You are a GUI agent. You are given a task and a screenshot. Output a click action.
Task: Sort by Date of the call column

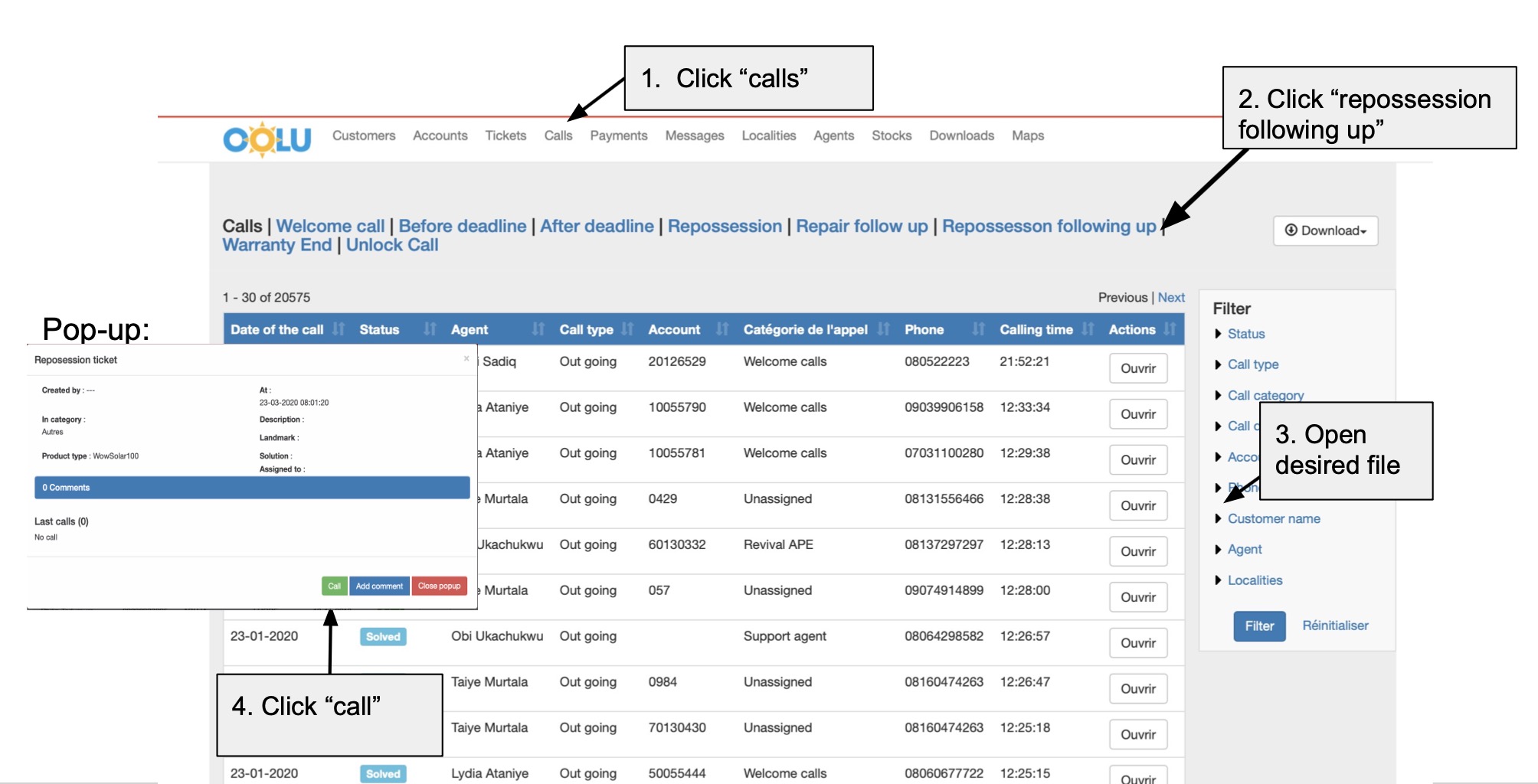point(339,329)
